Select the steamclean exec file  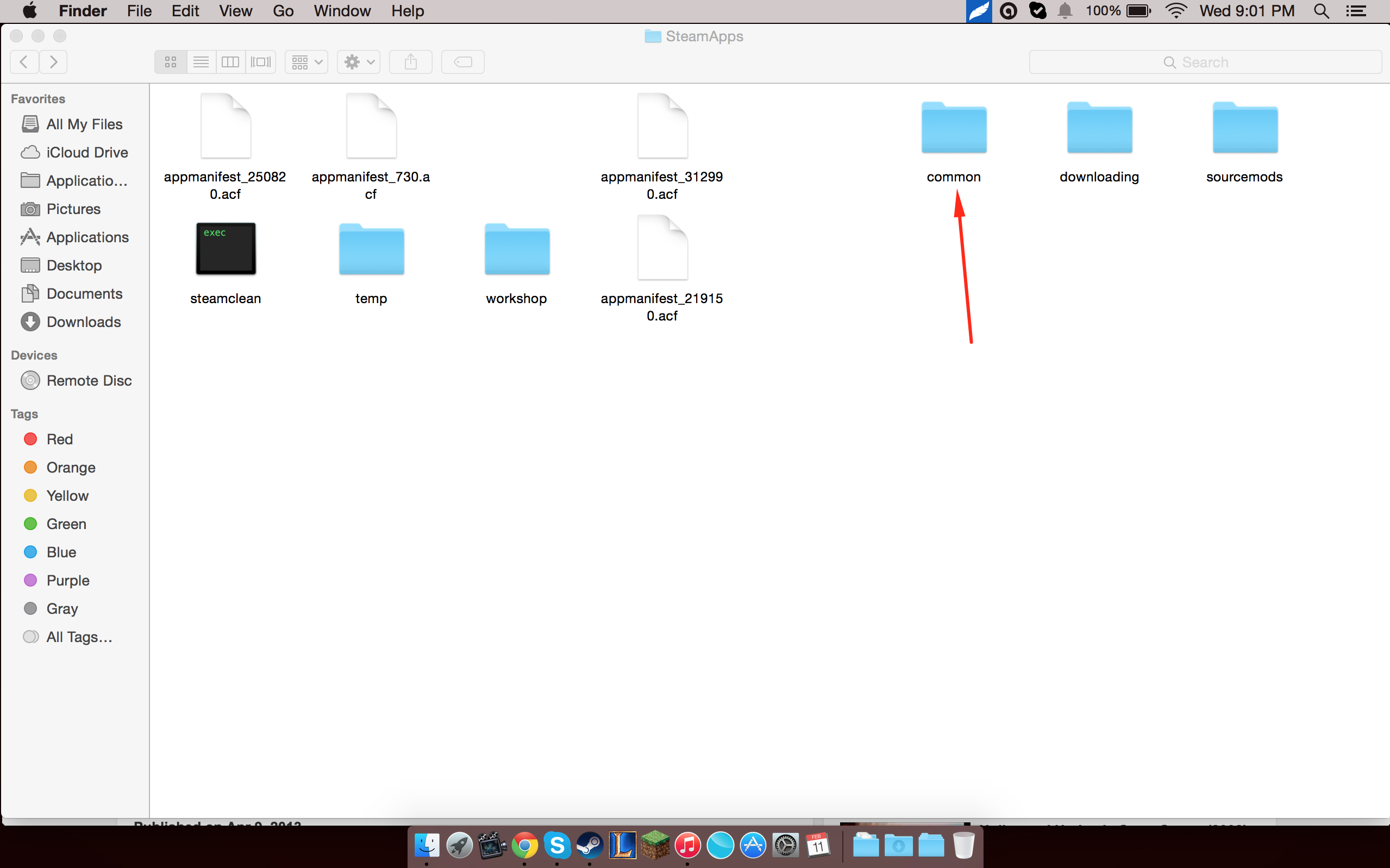226,249
